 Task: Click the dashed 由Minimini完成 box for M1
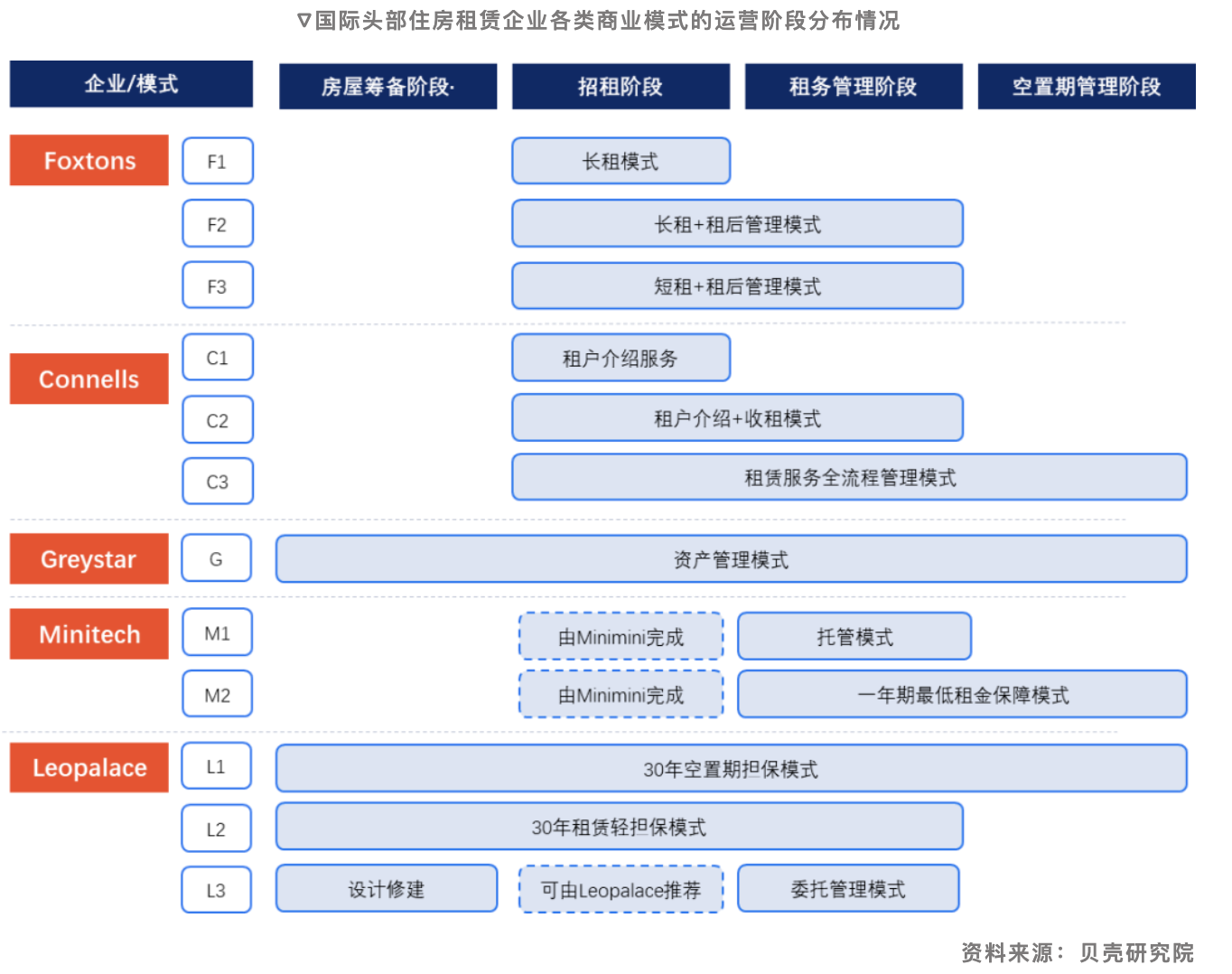[621, 636]
